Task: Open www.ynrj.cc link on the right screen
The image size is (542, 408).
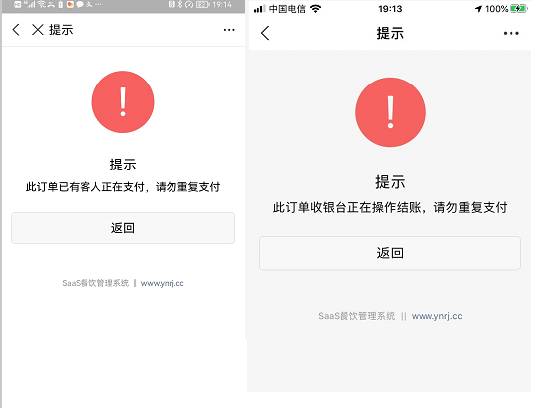Action: click(437, 316)
